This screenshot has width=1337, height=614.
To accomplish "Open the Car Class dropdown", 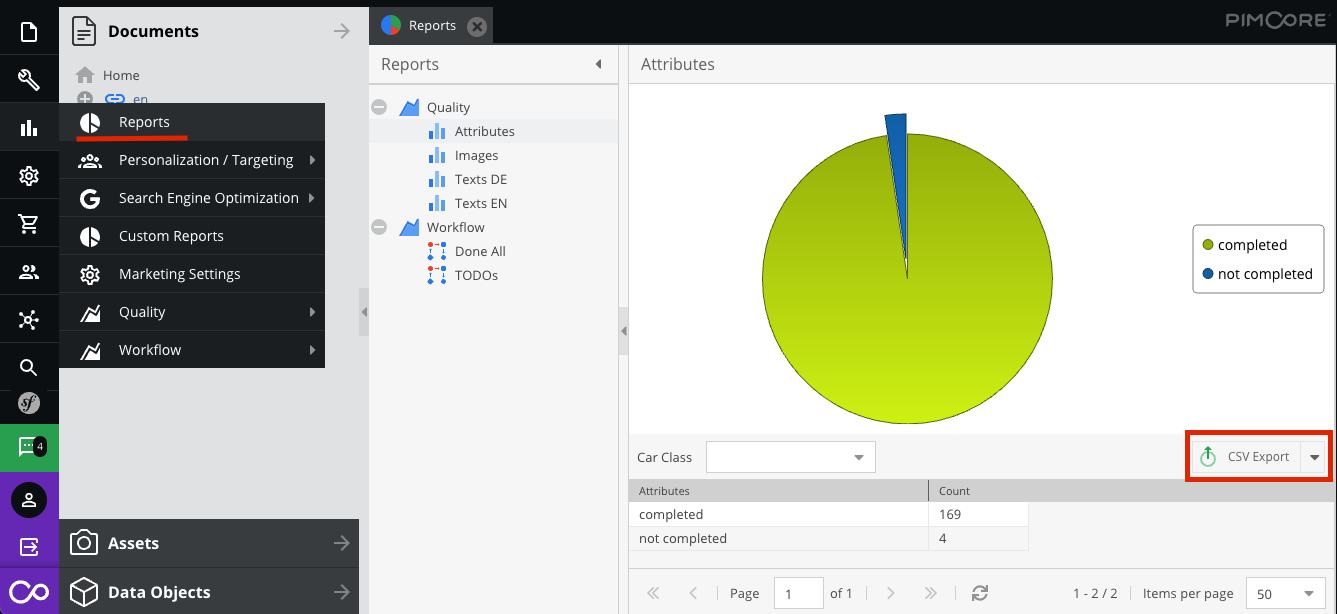I will (x=858, y=457).
